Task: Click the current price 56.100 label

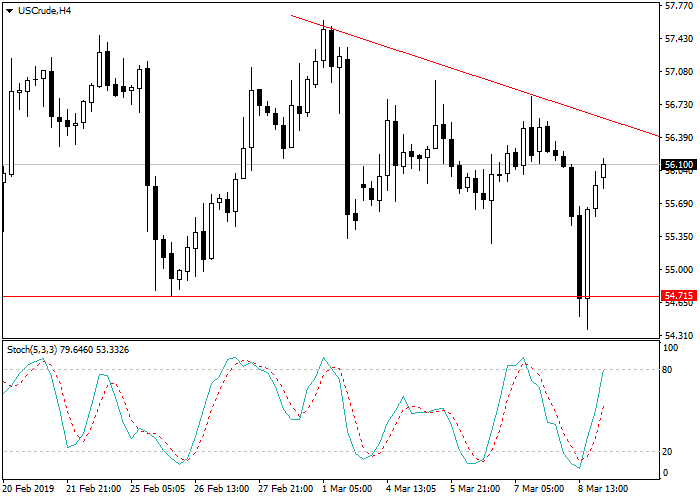Action: (679, 165)
